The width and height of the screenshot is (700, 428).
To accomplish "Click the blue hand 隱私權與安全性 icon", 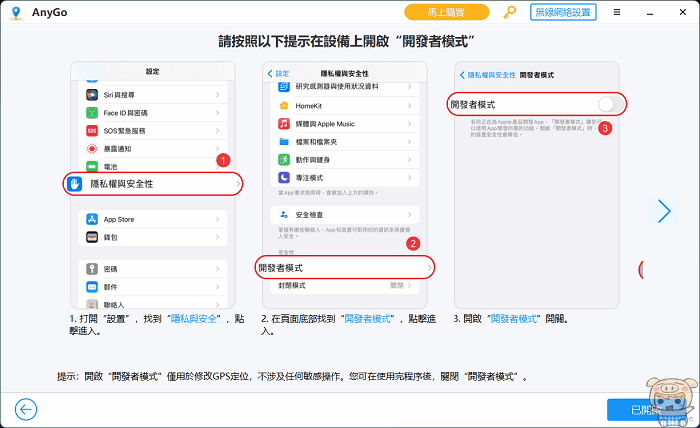I will click(x=75, y=184).
